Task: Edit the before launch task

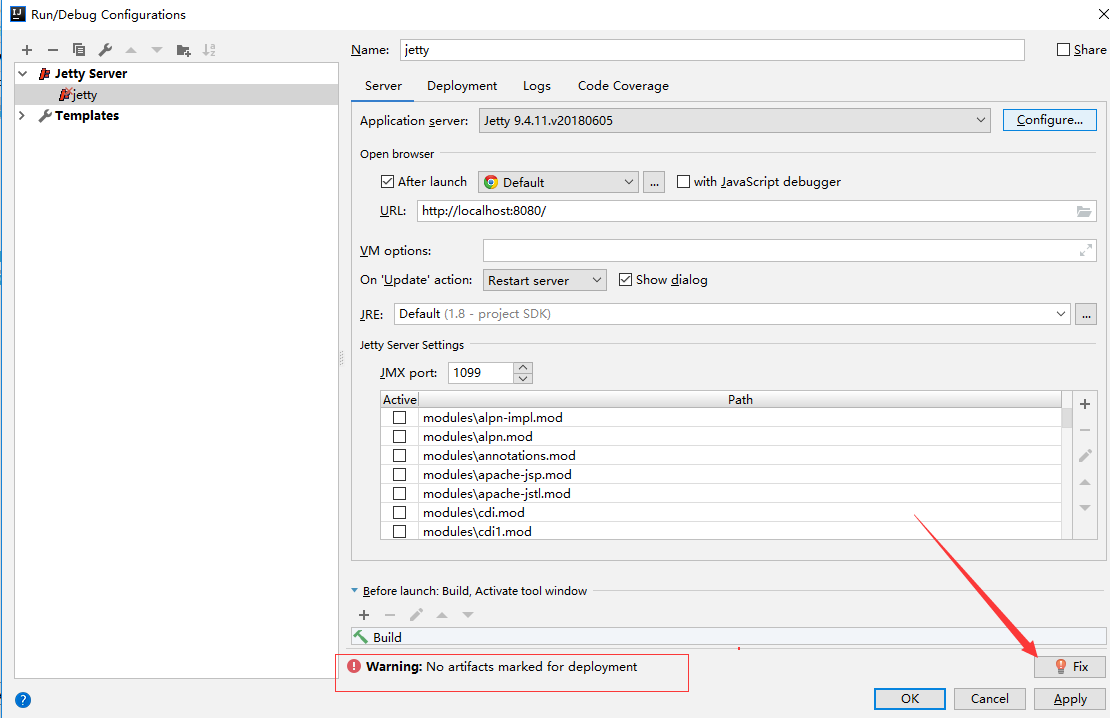Action: click(x=416, y=615)
